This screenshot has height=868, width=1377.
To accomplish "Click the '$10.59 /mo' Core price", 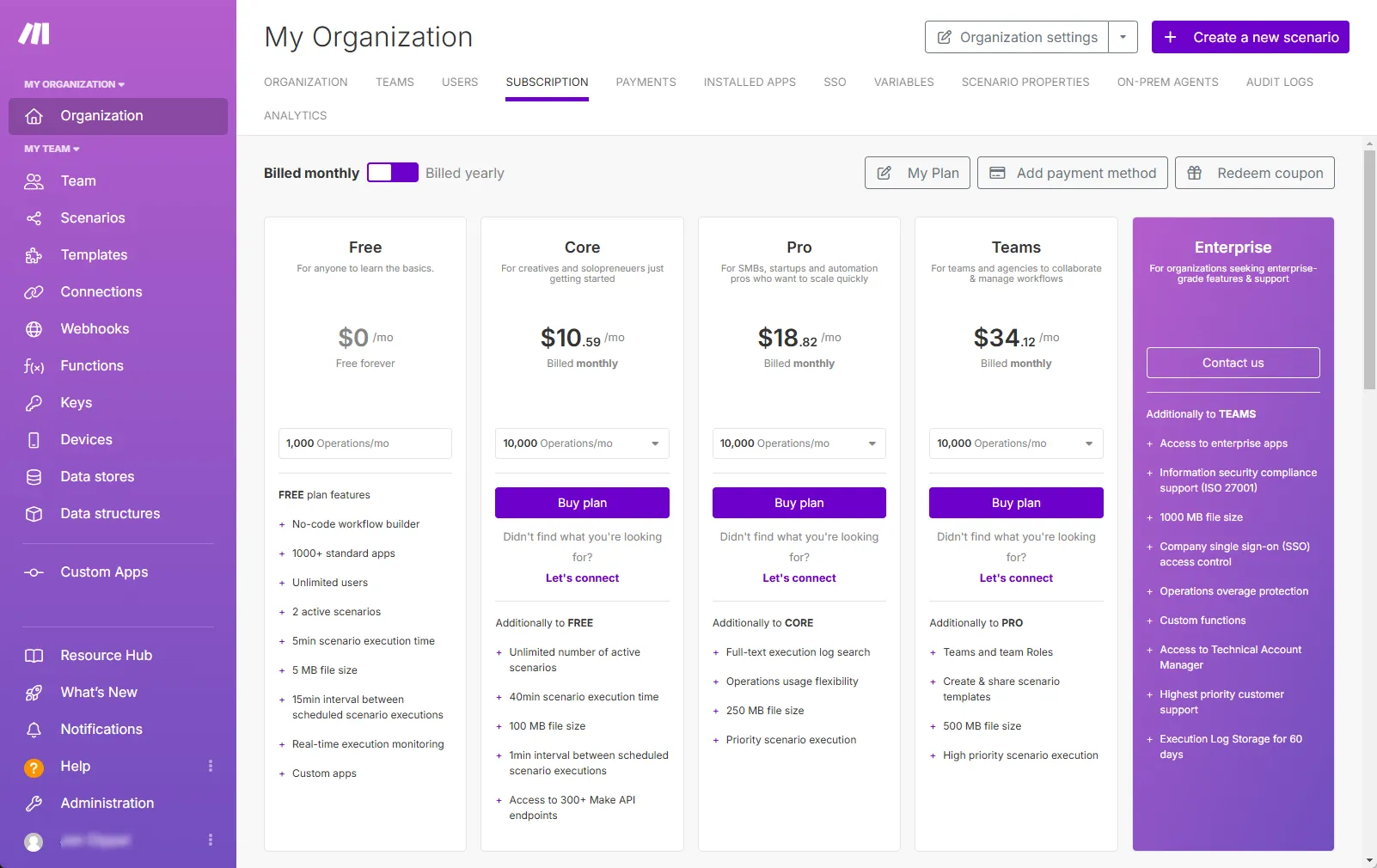I will (582, 338).
